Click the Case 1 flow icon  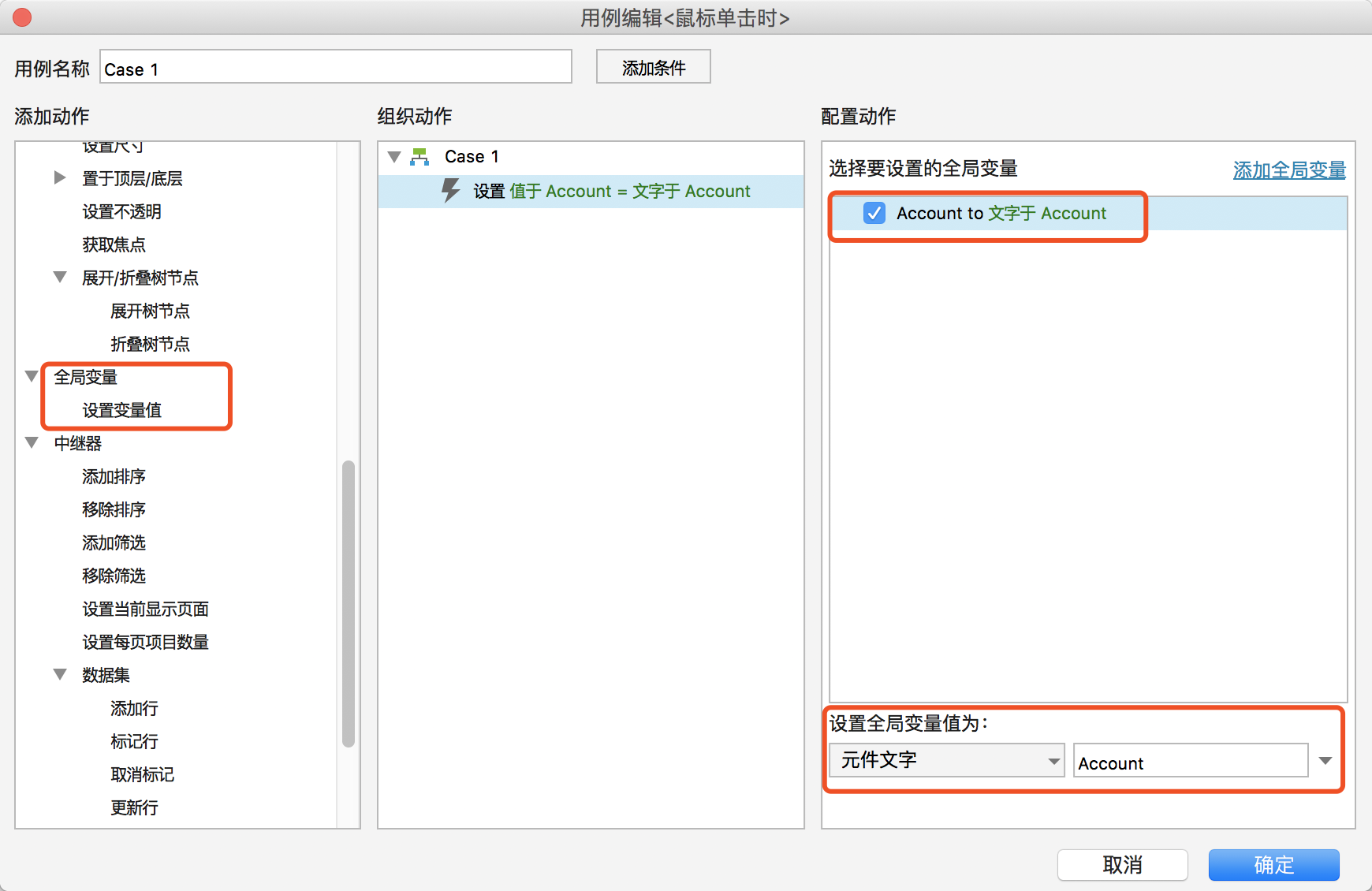(x=419, y=157)
